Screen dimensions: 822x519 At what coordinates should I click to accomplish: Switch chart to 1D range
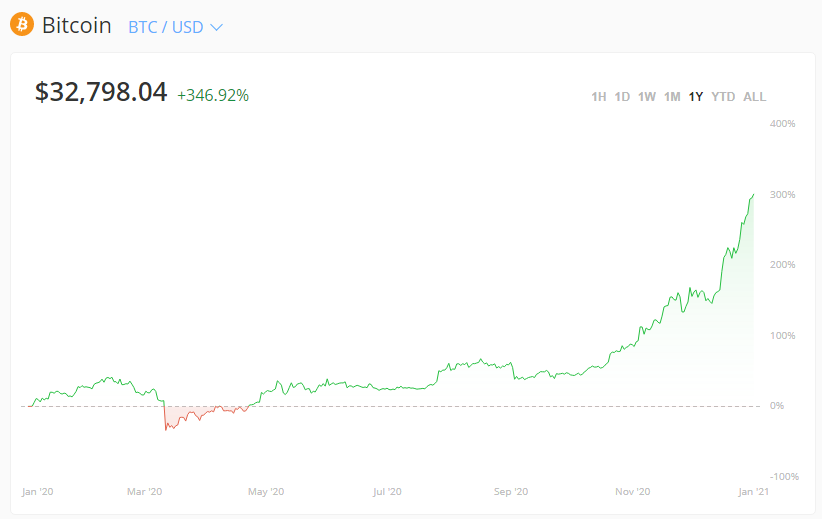[622, 97]
